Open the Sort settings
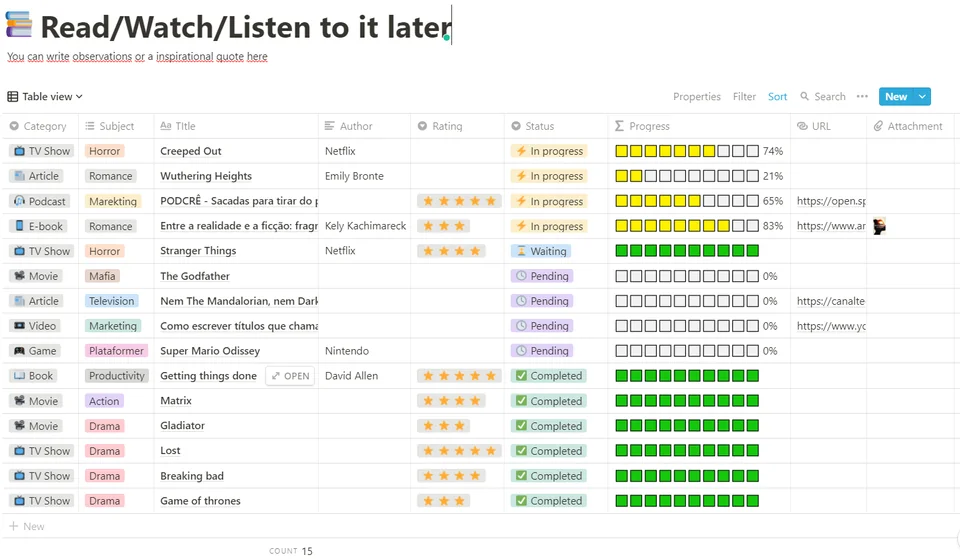The image size is (960, 559). [778, 97]
